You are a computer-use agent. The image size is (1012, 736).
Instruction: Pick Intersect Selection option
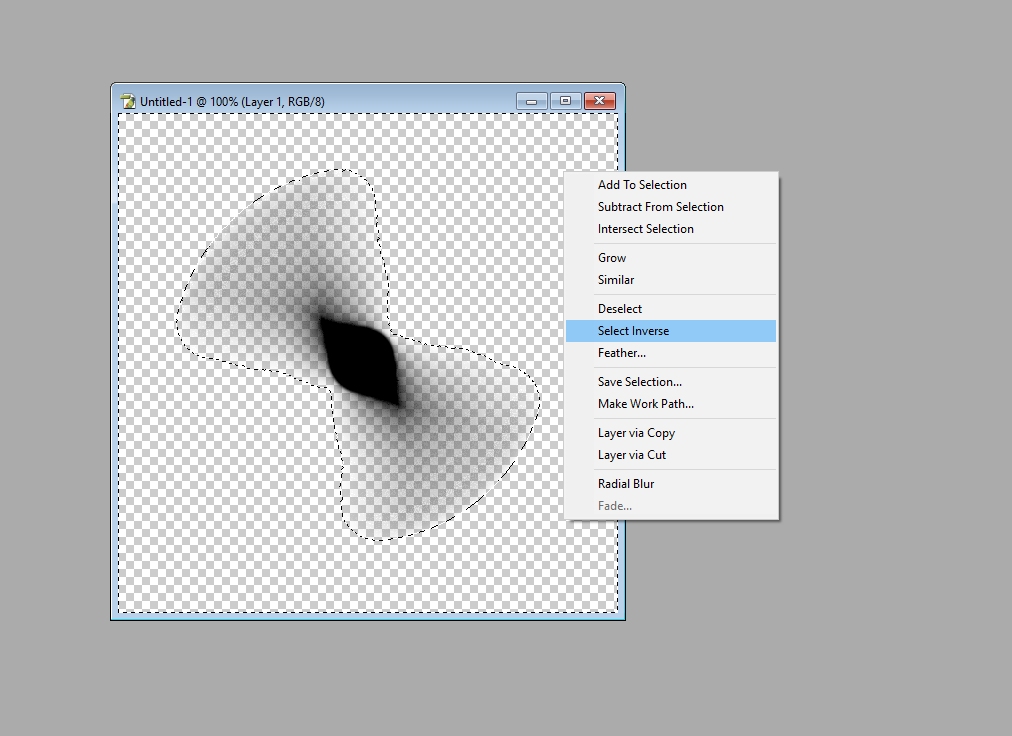[671, 229]
